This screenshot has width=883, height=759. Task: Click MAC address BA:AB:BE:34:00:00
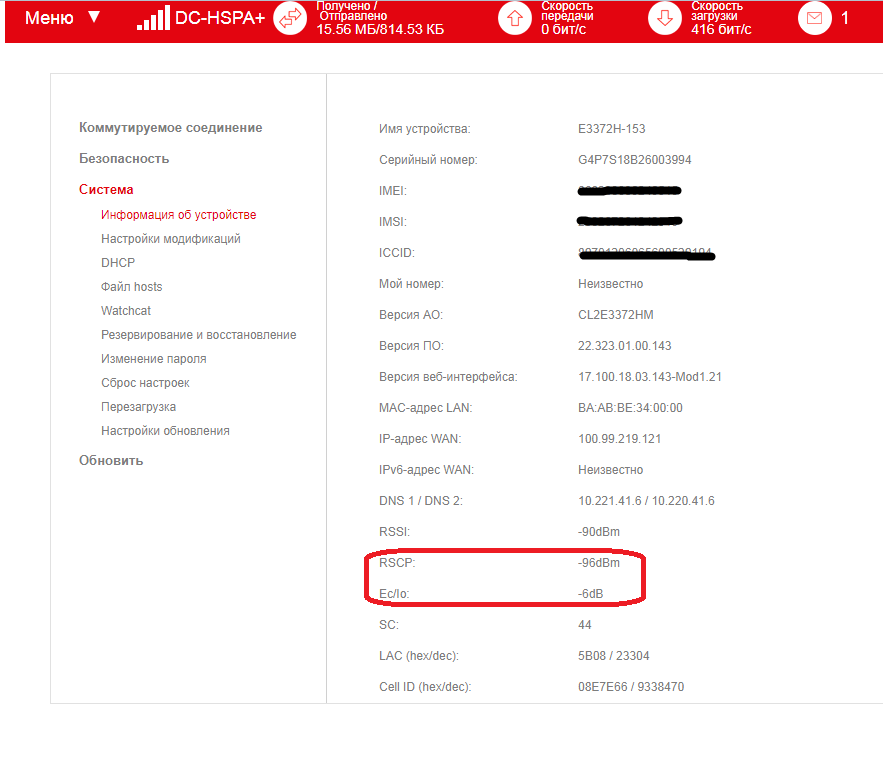tap(630, 408)
